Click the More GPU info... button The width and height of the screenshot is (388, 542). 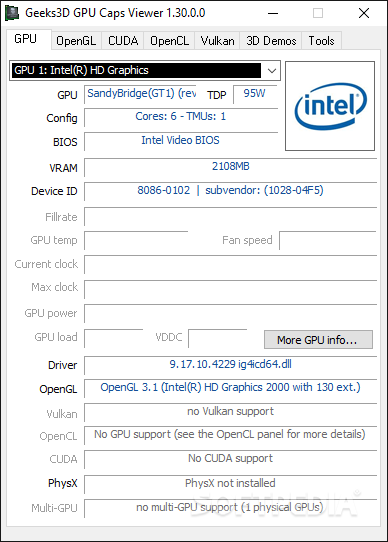point(318,340)
